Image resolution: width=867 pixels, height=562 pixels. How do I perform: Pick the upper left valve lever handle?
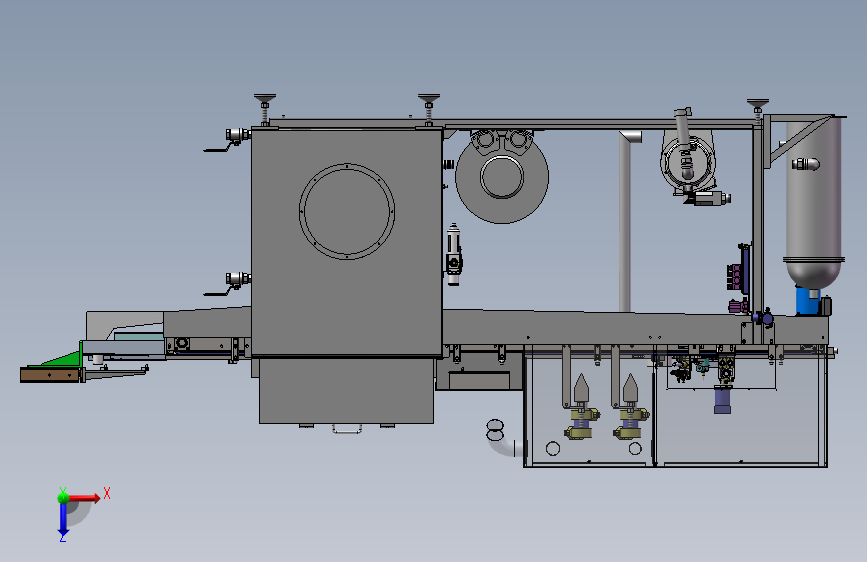click(218, 148)
